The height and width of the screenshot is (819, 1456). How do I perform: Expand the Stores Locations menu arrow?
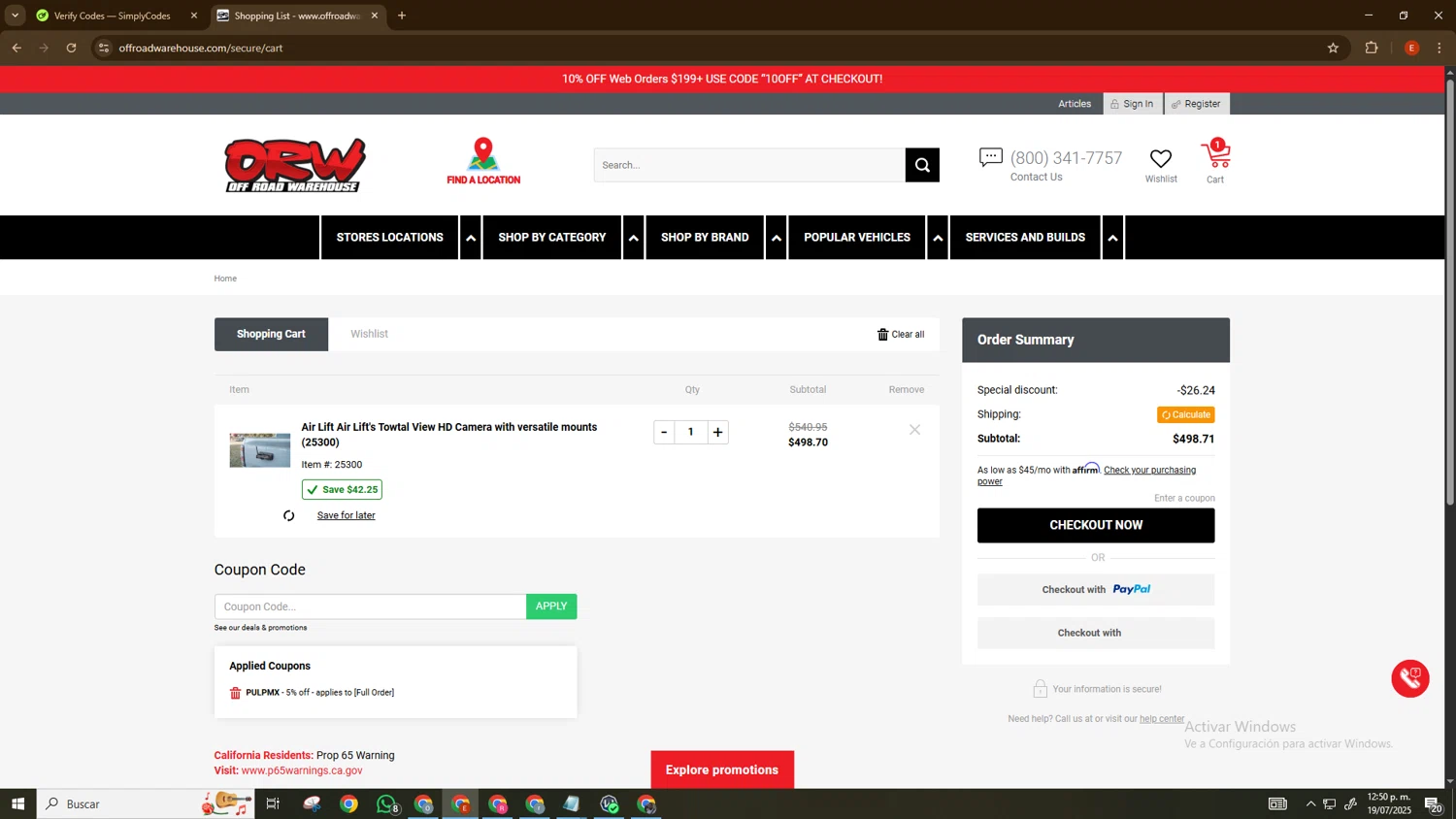pos(471,238)
